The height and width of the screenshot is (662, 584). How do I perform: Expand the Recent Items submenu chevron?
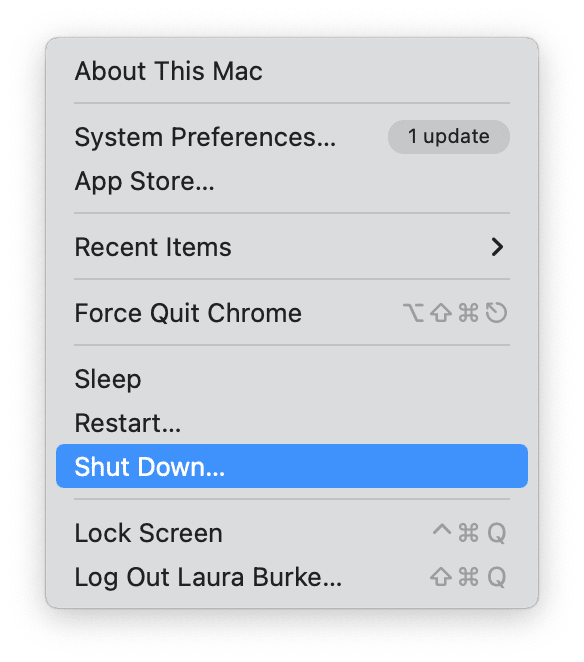[x=497, y=247]
